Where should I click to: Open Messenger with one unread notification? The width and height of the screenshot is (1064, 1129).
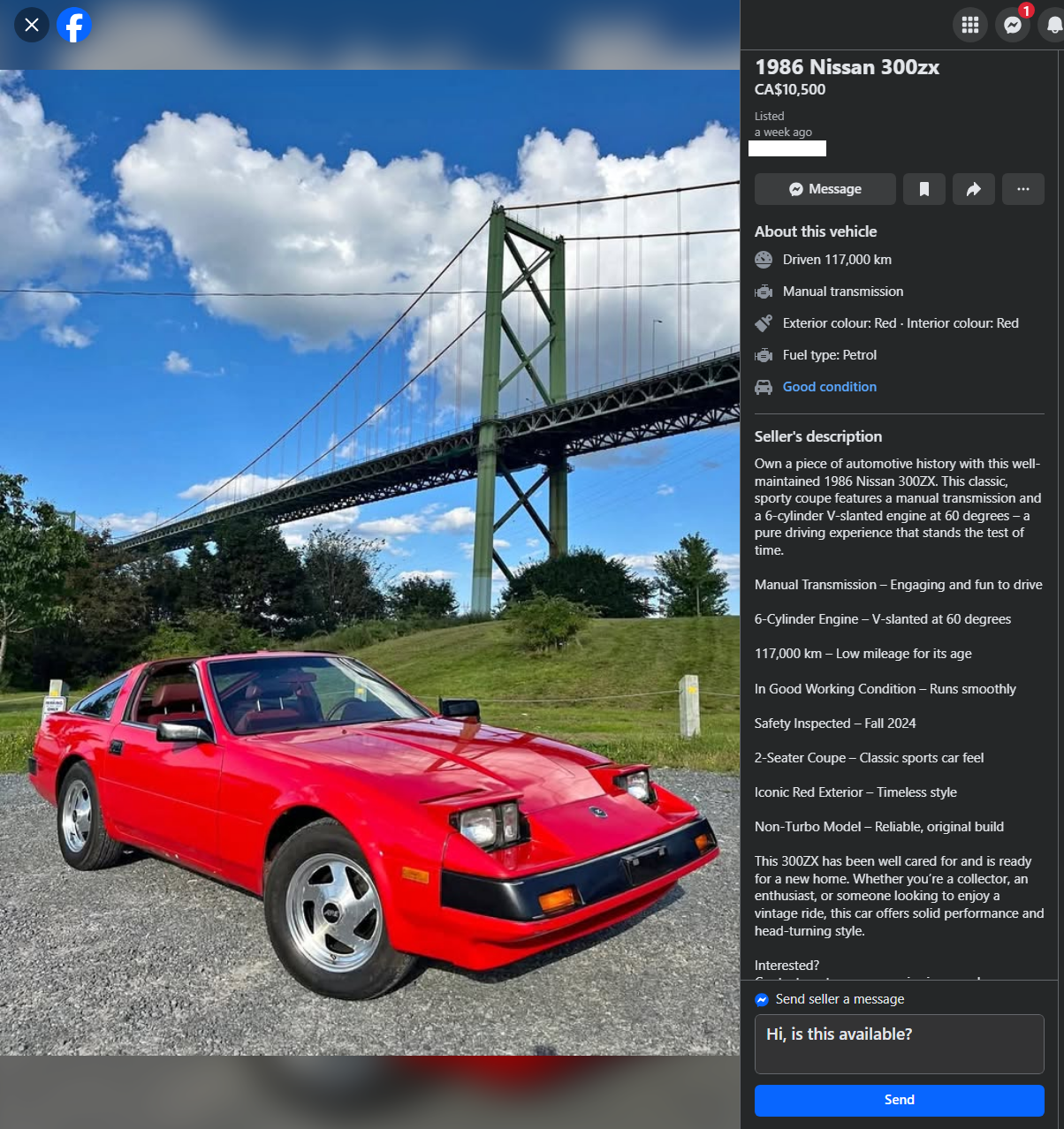point(1013,25)
